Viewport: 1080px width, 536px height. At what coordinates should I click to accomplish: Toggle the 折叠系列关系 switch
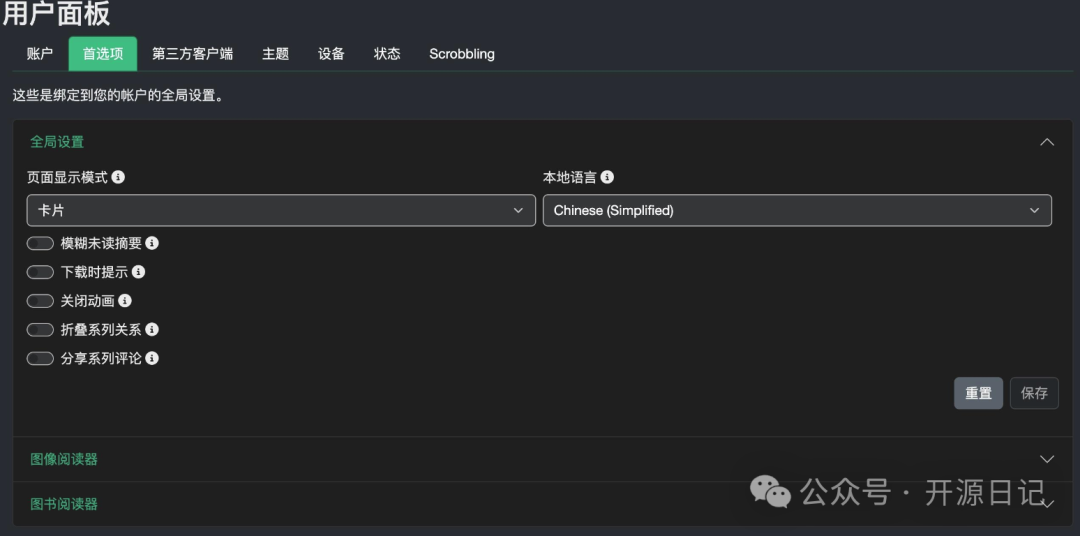pyautogui.click(x=40, y=329)
